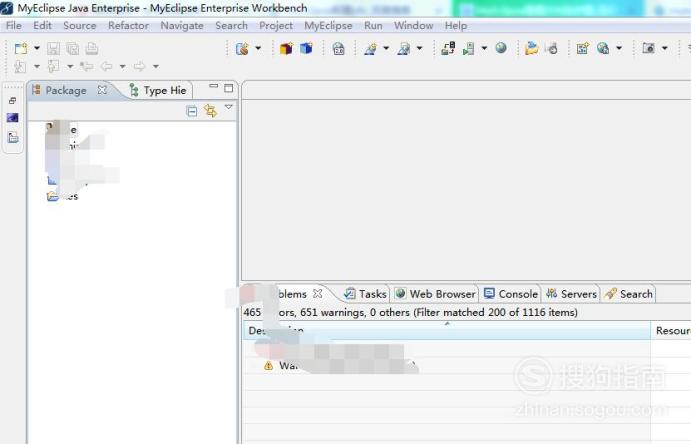
Task: Click the second flashlight search icon
Action: click(404, 48)
